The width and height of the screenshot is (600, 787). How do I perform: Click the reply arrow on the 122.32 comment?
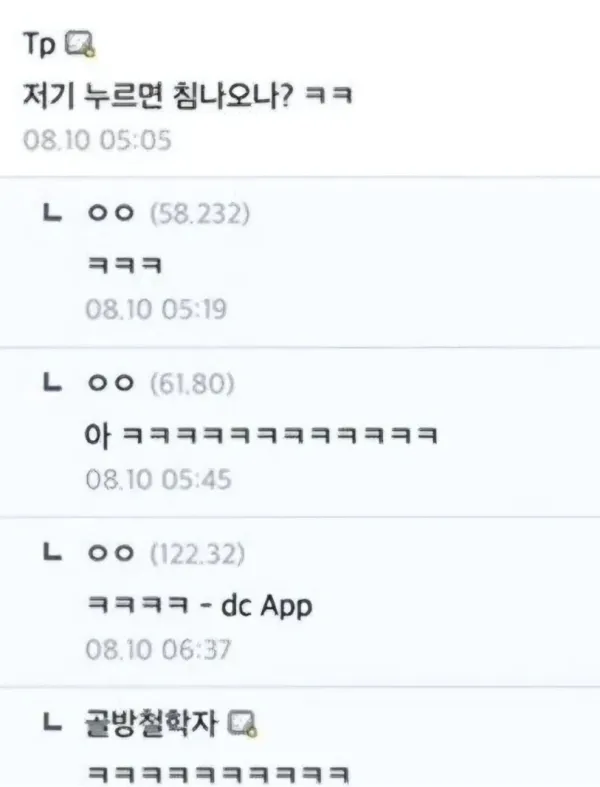pos(52,553)
